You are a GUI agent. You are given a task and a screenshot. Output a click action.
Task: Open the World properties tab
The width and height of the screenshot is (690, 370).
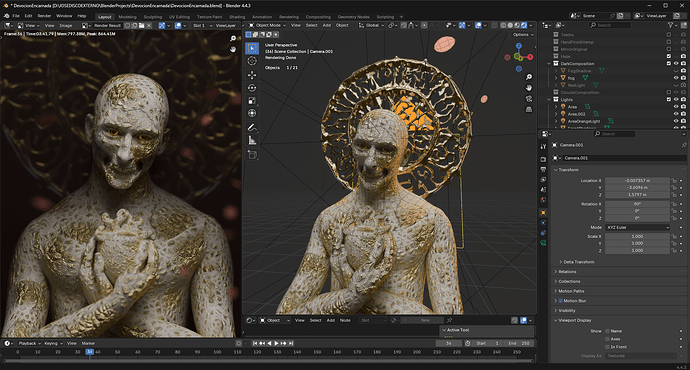pos(543,200)
